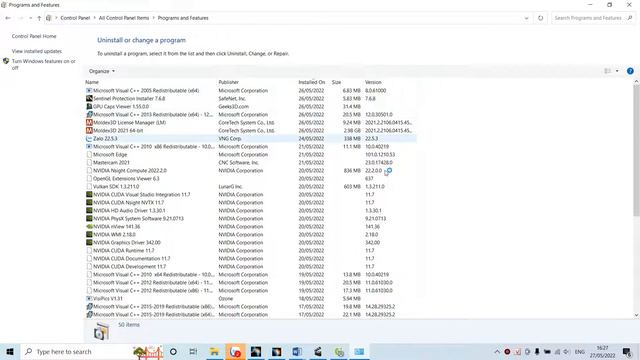Click the NVIDIA Graphics Driver 342.00 icon
The height and width of the screenshot is (360, 640).
click(89, 242)
